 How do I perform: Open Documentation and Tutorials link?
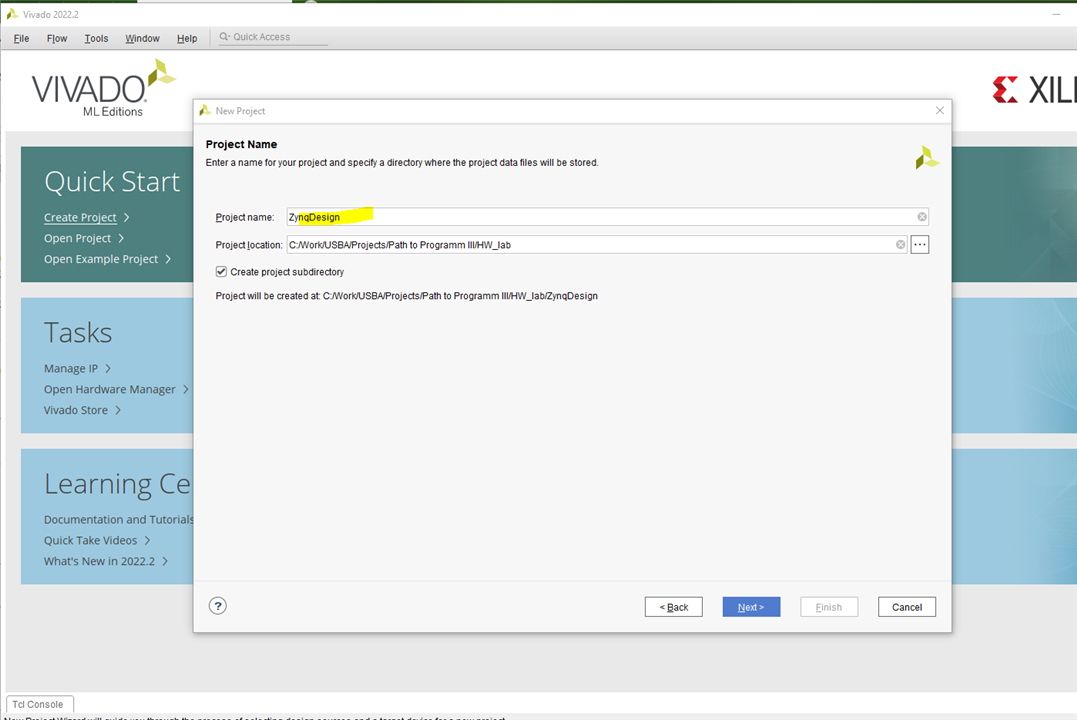(x=119, y=520)
